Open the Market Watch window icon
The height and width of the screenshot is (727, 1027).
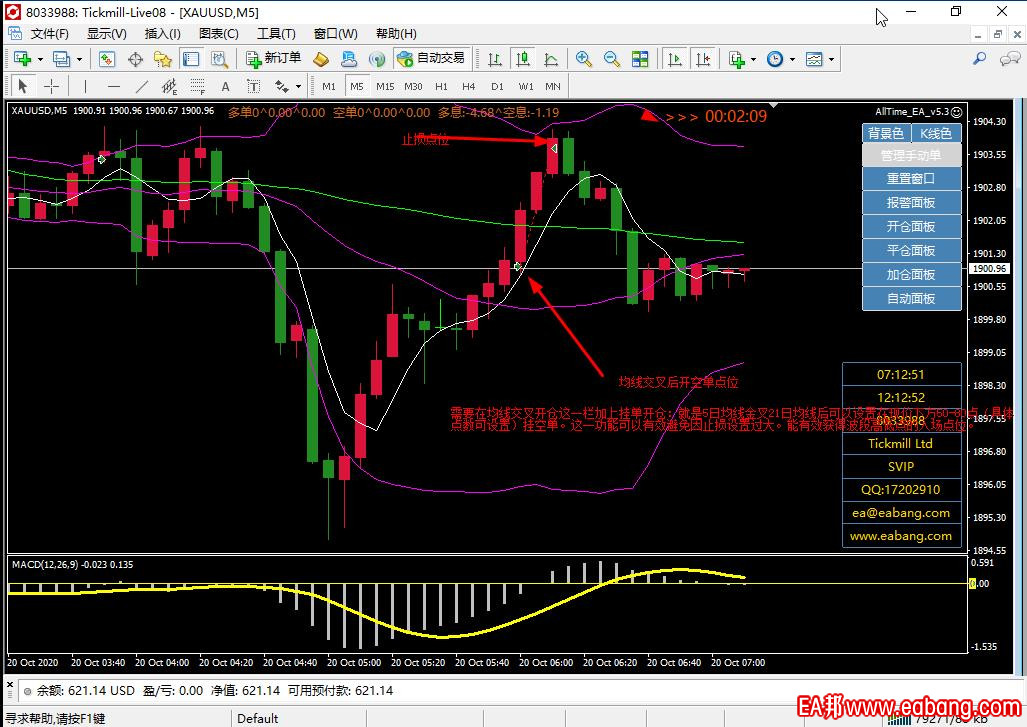107,59
